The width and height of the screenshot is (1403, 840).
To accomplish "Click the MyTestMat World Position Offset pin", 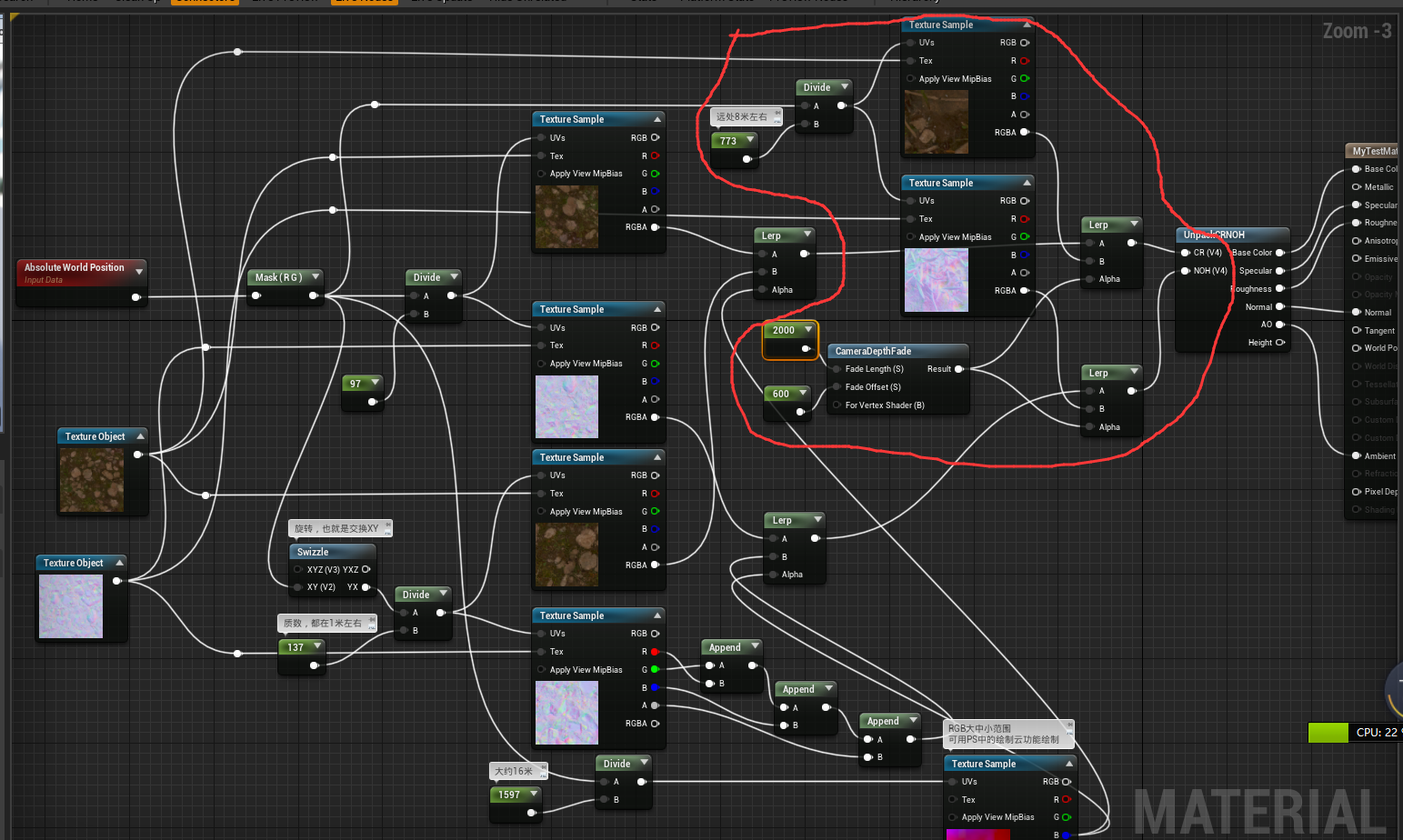I will (x=1357, y=348).
